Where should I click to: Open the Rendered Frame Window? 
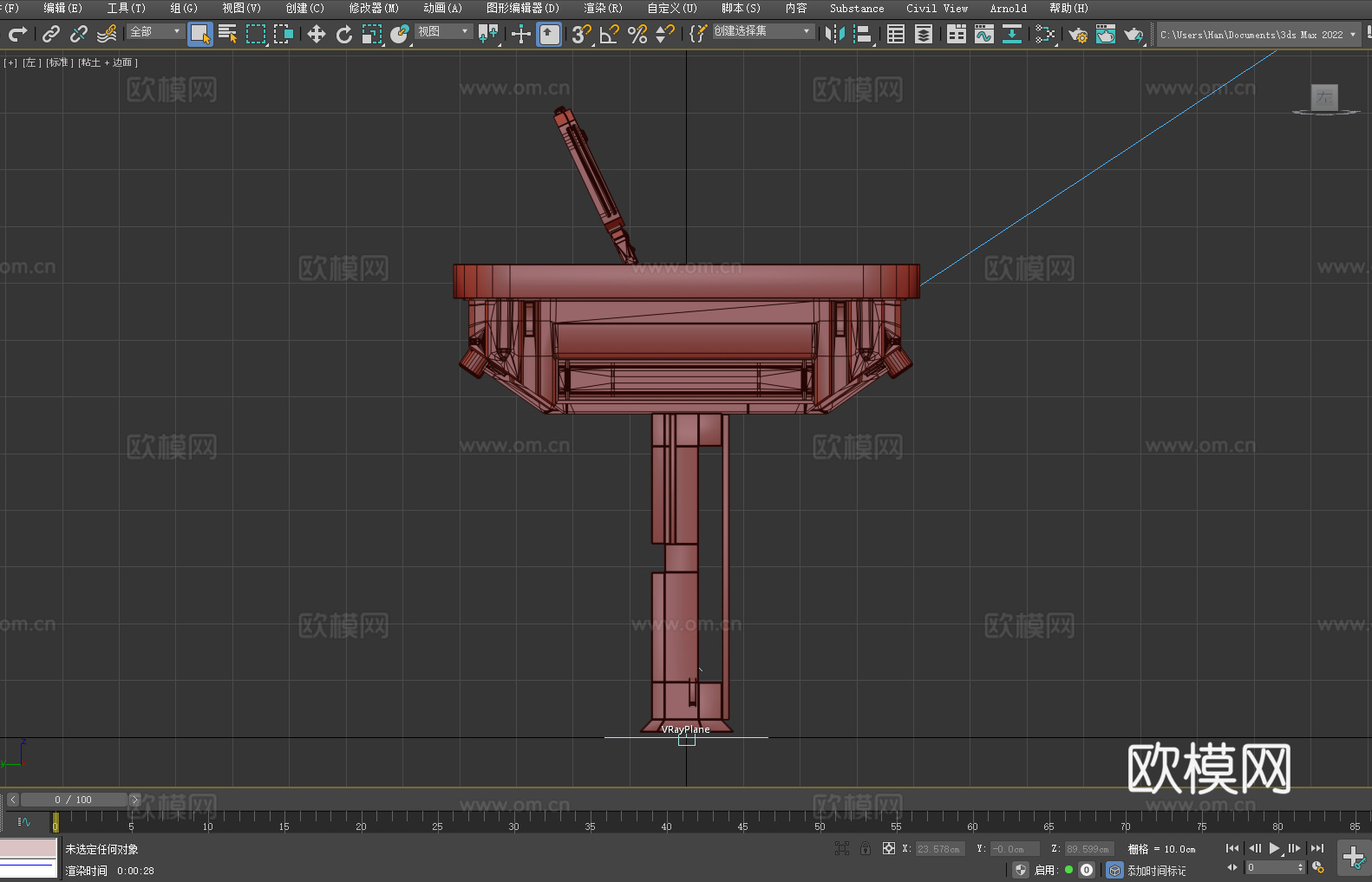[1106, 34]
